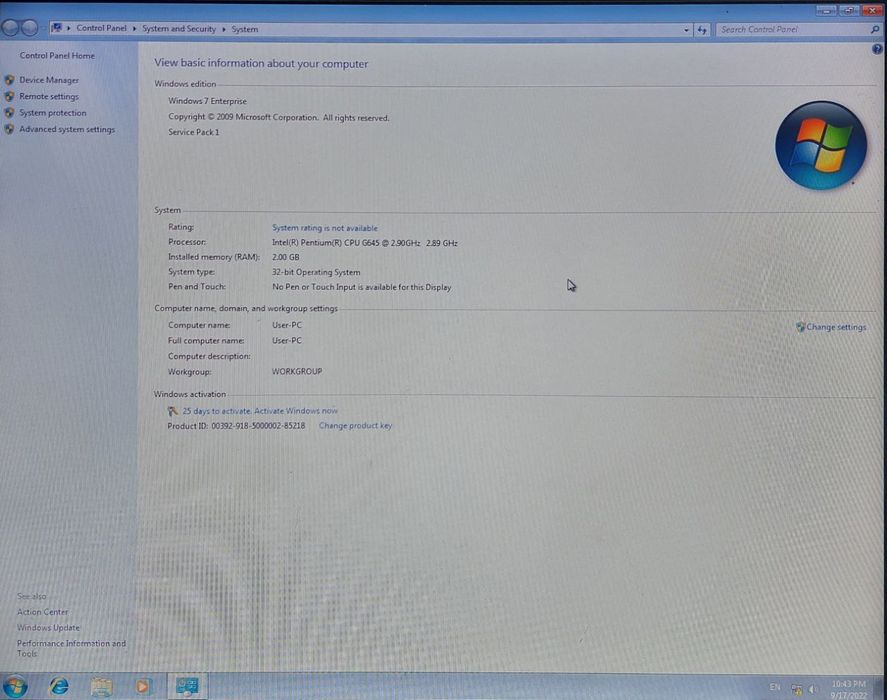Open Advanced system settings
887x700 pixels.
point(67,129)
